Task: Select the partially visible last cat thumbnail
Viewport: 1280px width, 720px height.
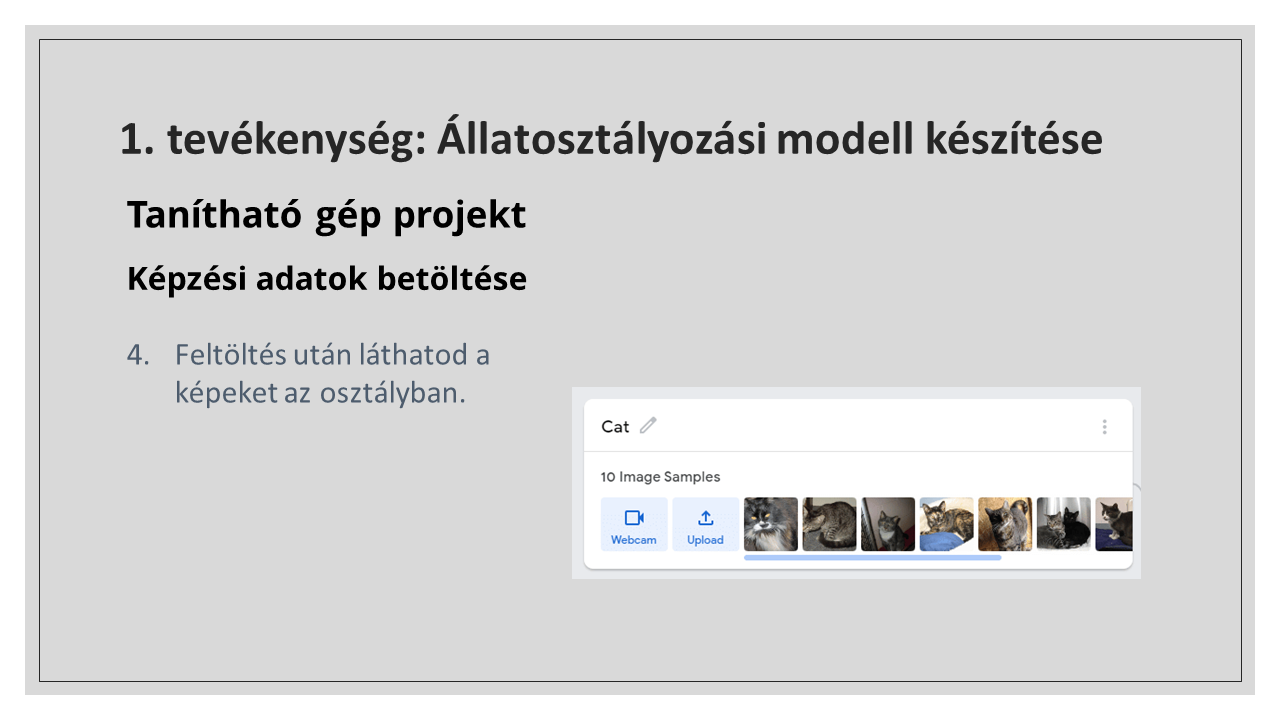Action: [1114, 524]
